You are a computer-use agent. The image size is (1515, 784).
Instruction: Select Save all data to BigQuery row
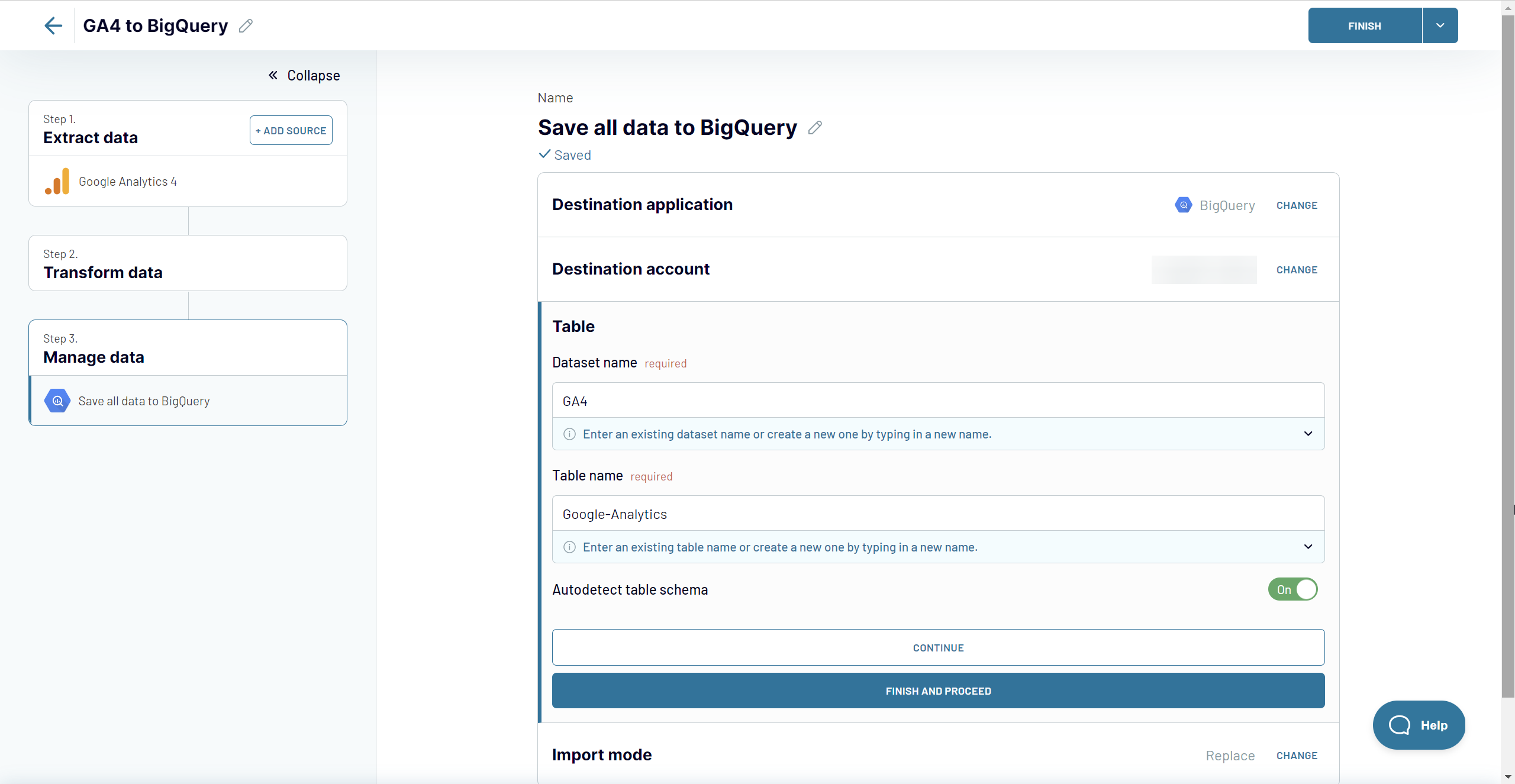[188, 401]
